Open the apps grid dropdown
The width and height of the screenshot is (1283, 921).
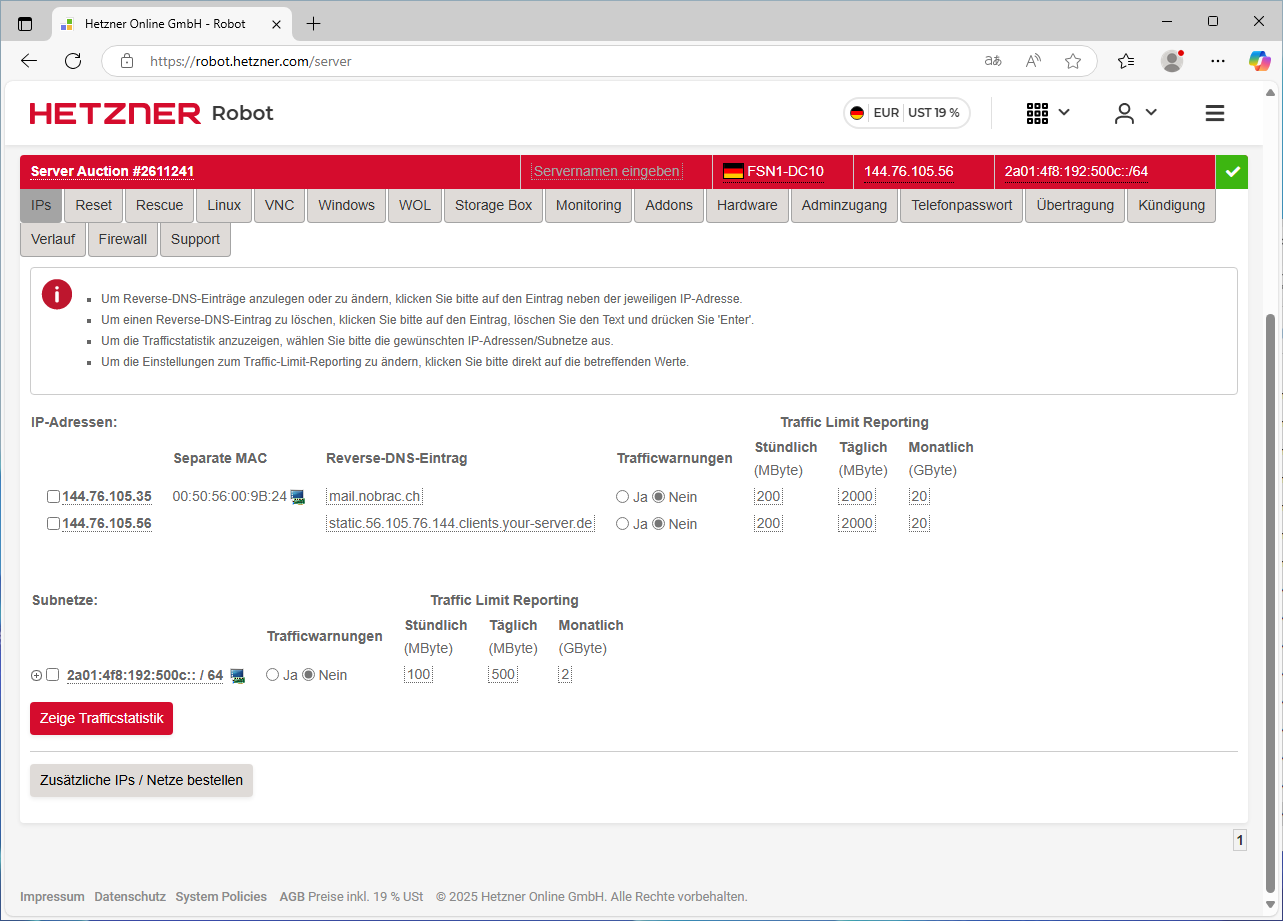pos(1048,113)
